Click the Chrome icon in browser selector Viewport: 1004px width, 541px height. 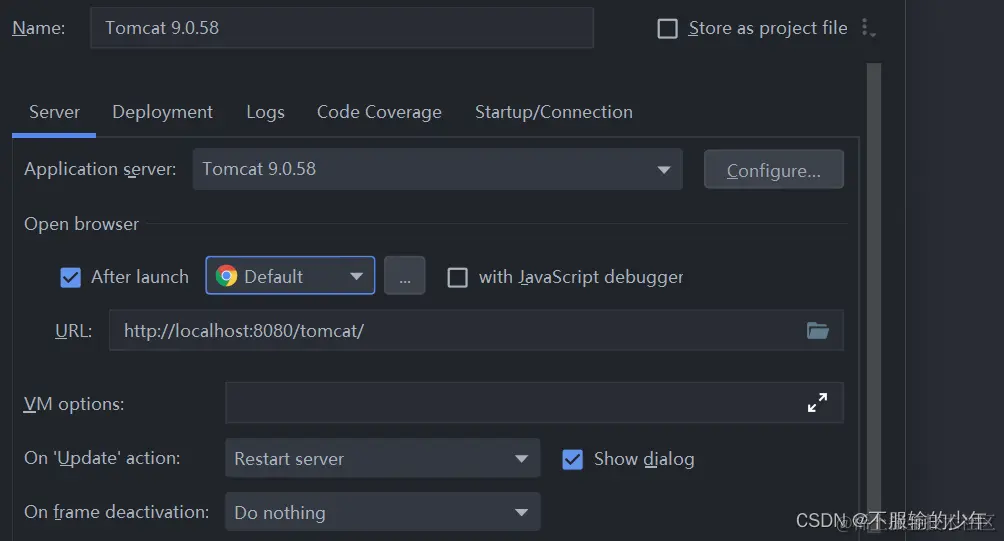[227, 276]
